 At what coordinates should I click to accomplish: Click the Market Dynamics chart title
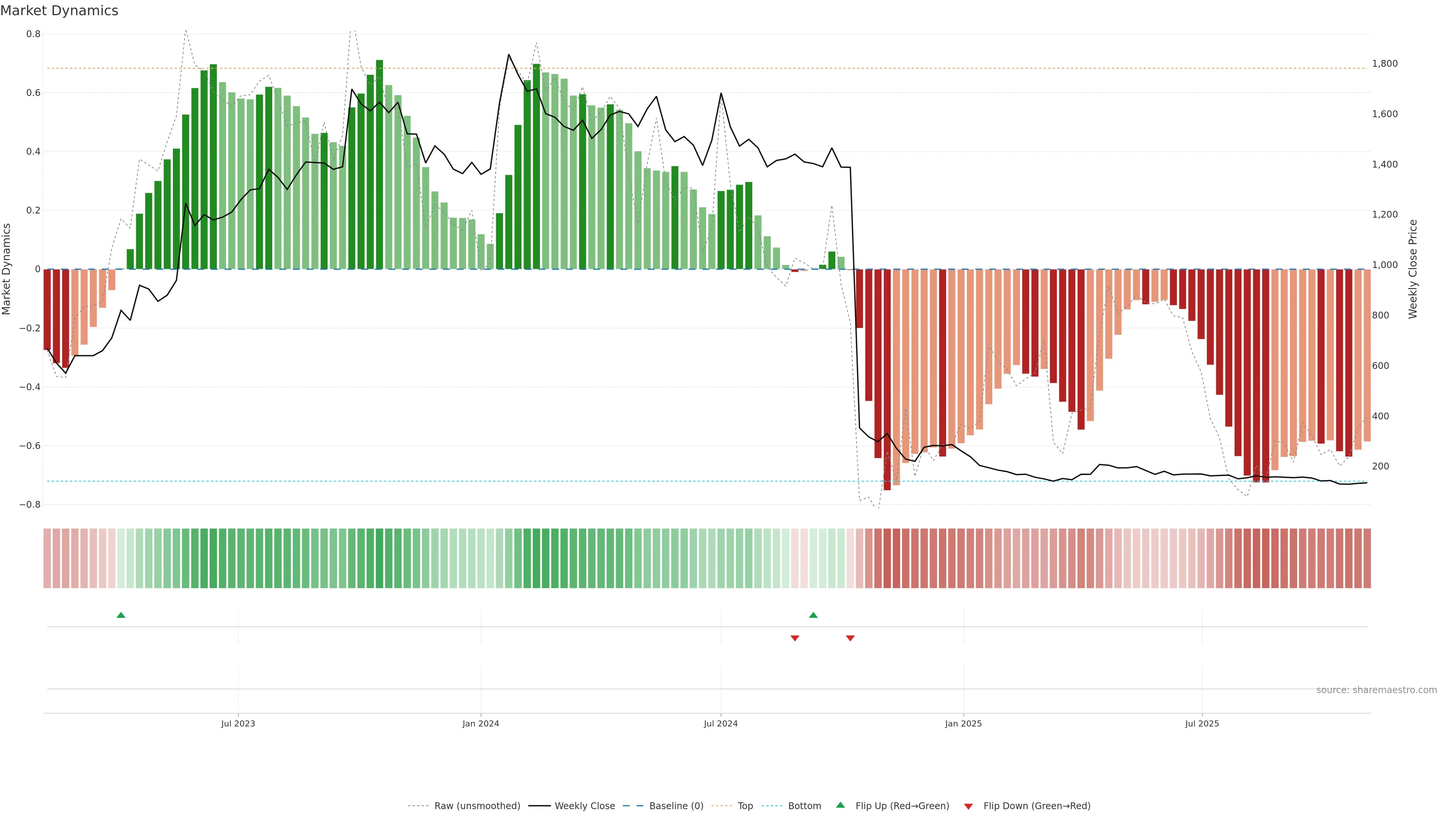pos(60,11)
